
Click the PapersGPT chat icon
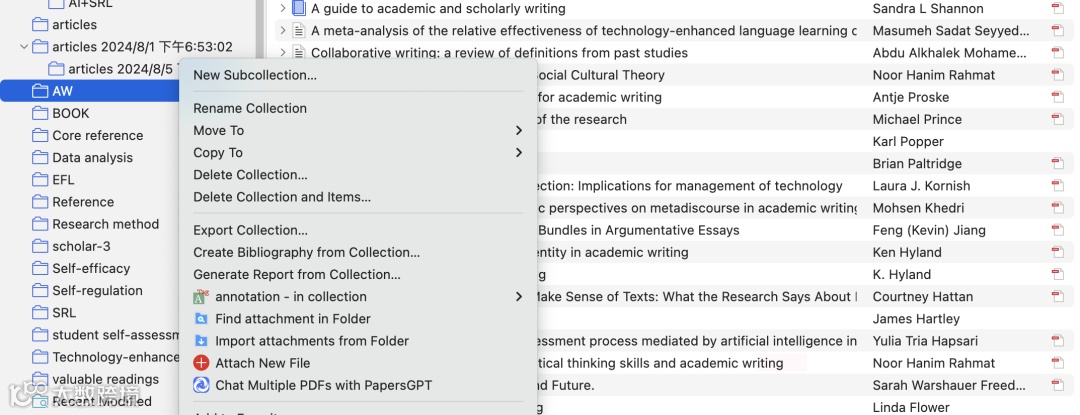200,385
